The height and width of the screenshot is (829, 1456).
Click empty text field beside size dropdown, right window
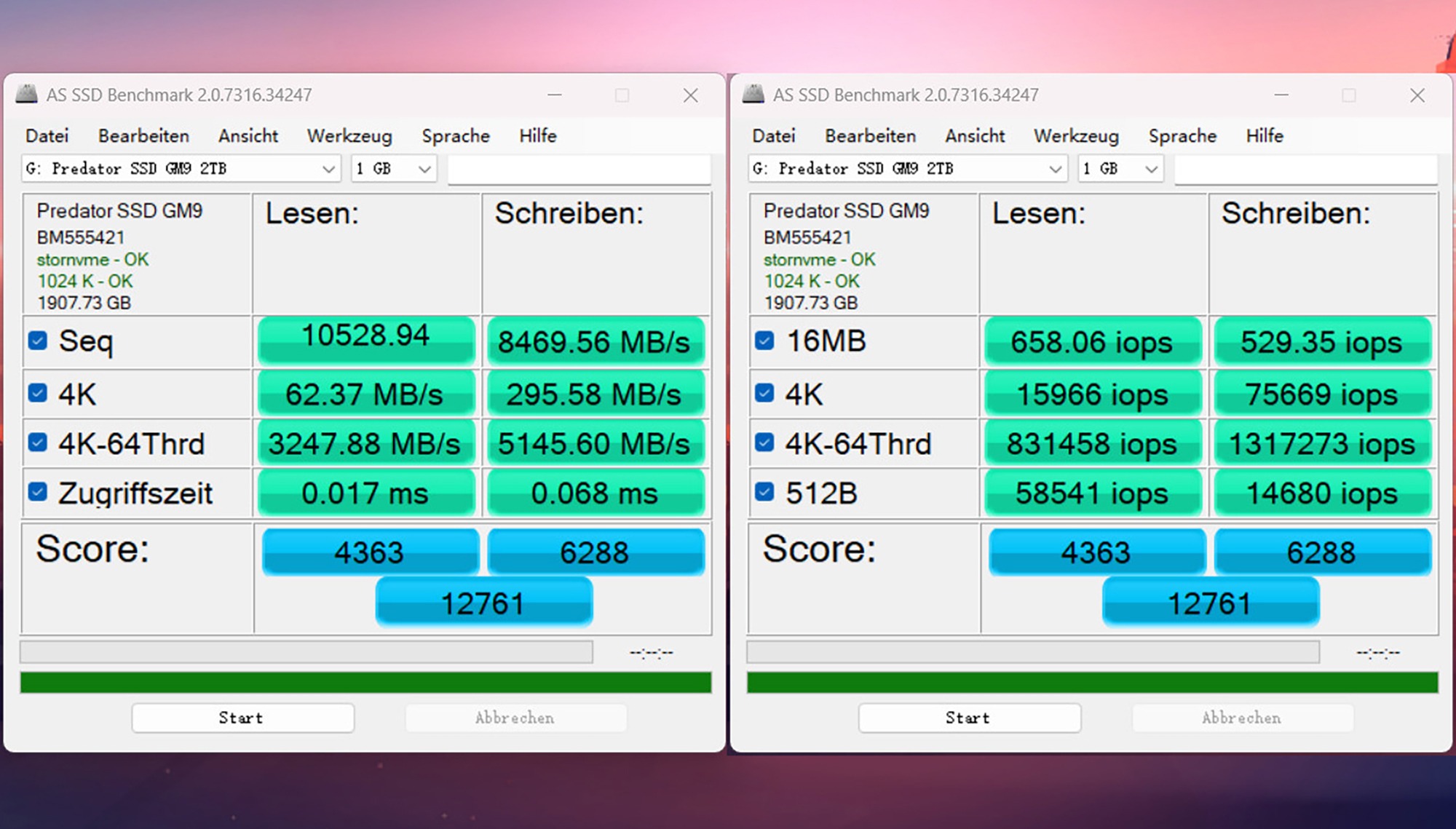click(1305, 169)
